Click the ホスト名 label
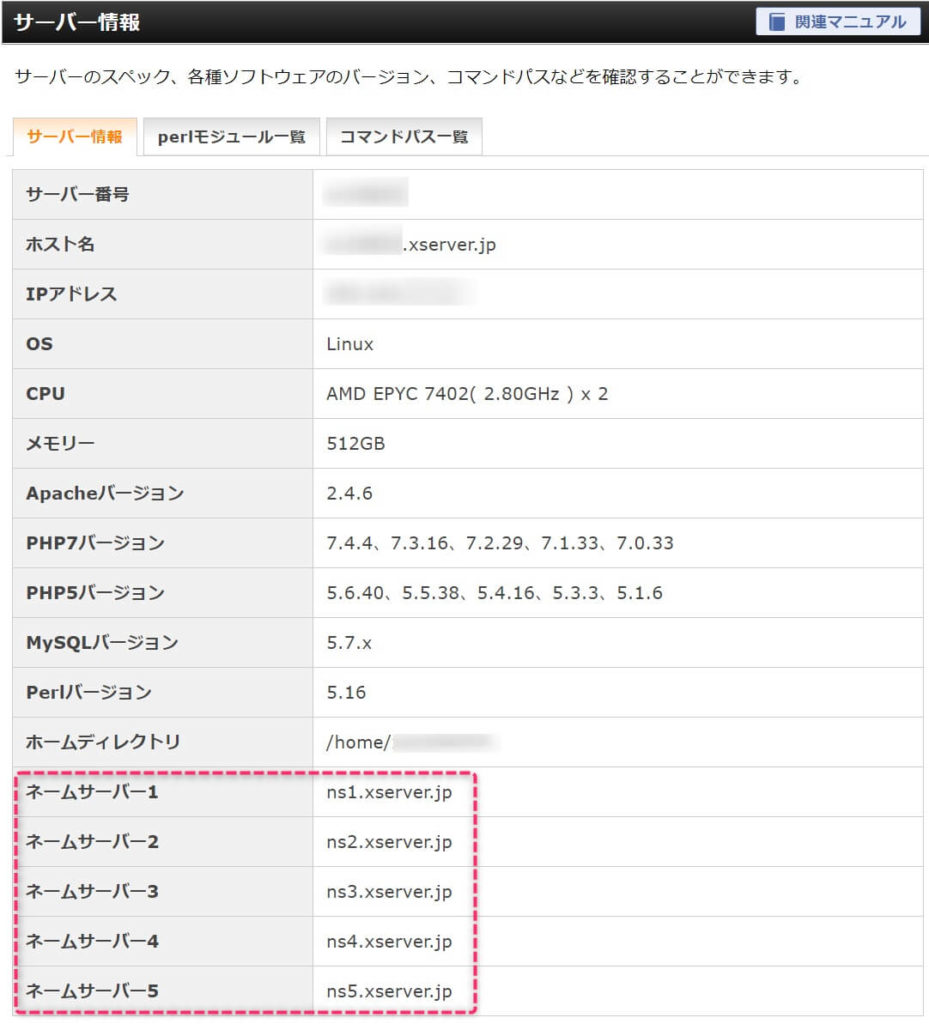 (60, 244)
